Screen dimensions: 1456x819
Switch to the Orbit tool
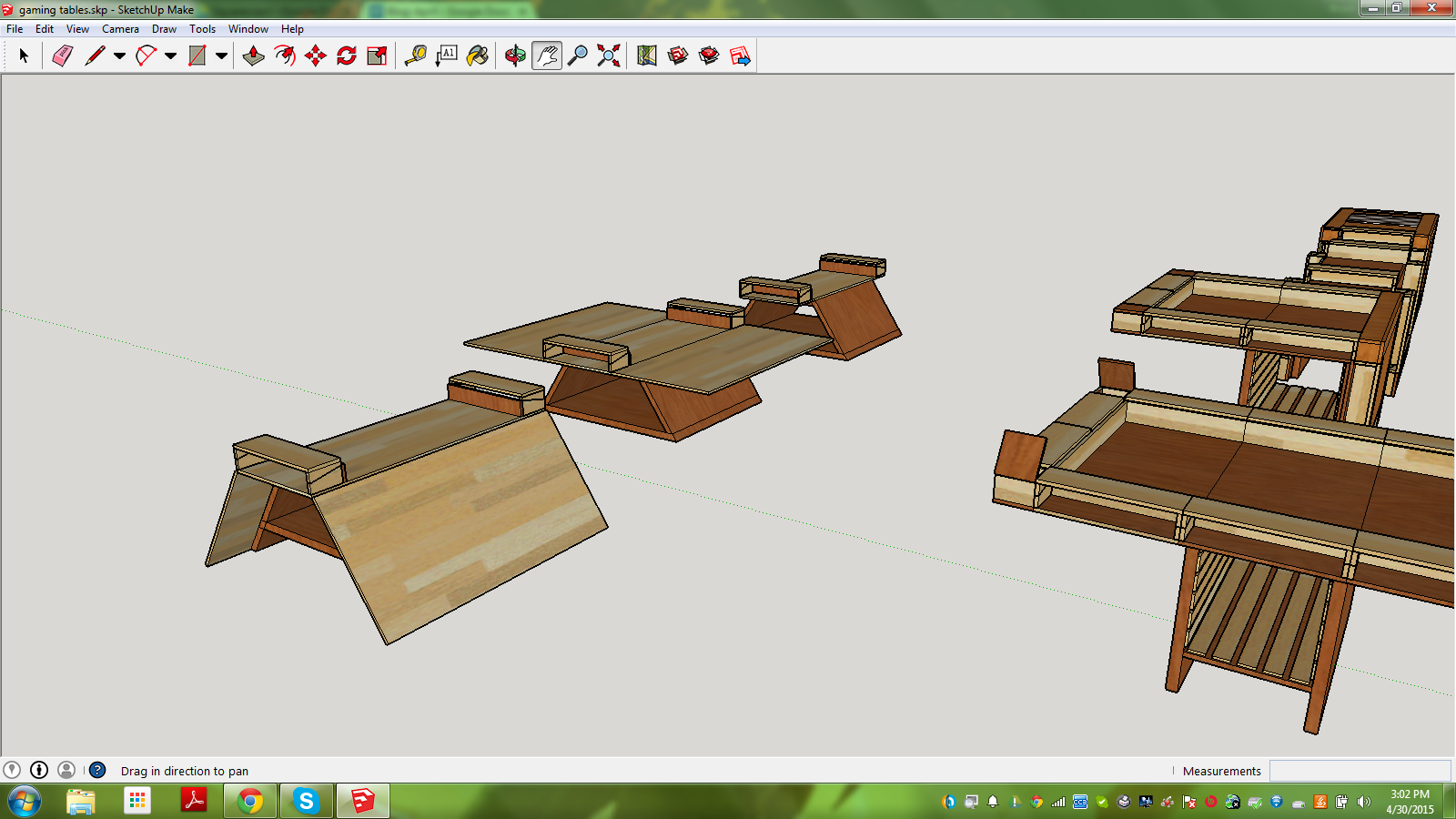pos(515,56)
